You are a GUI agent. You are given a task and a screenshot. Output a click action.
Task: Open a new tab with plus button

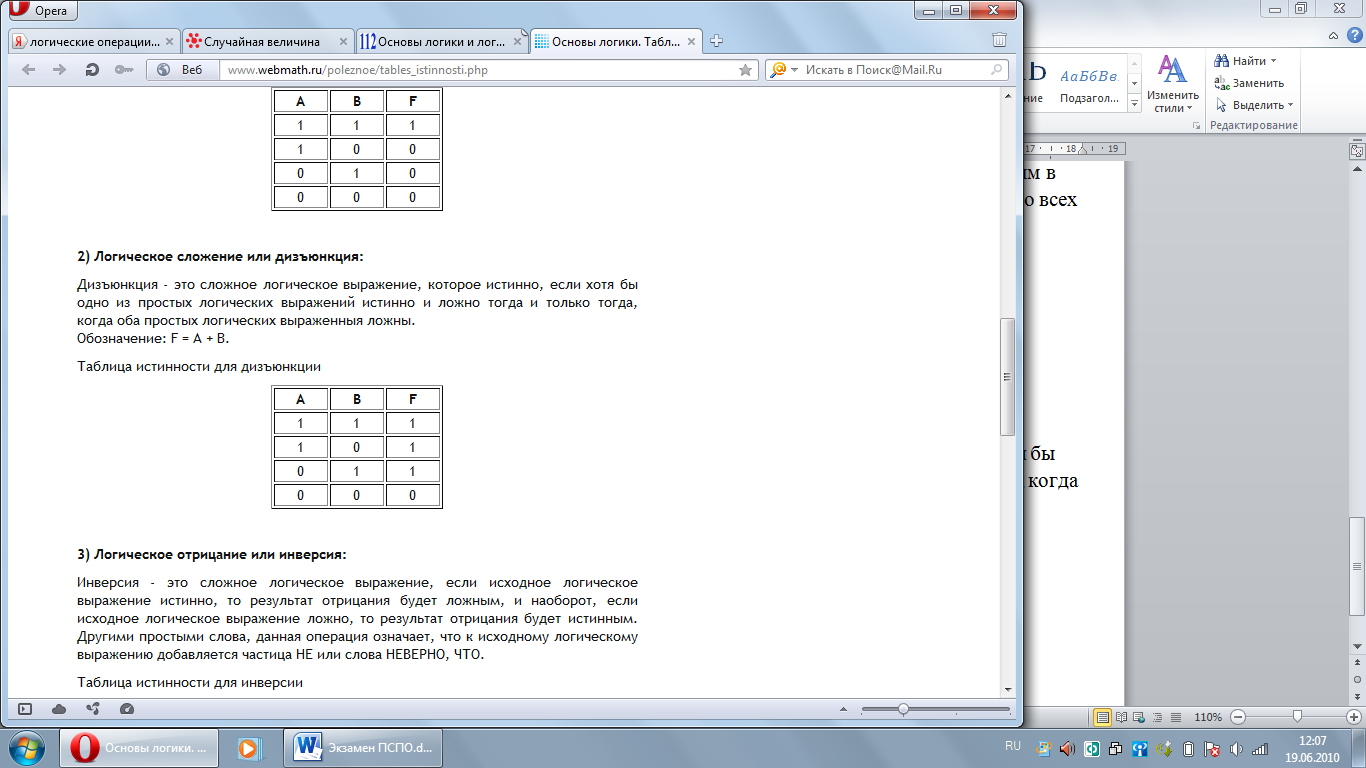[716, 42]
